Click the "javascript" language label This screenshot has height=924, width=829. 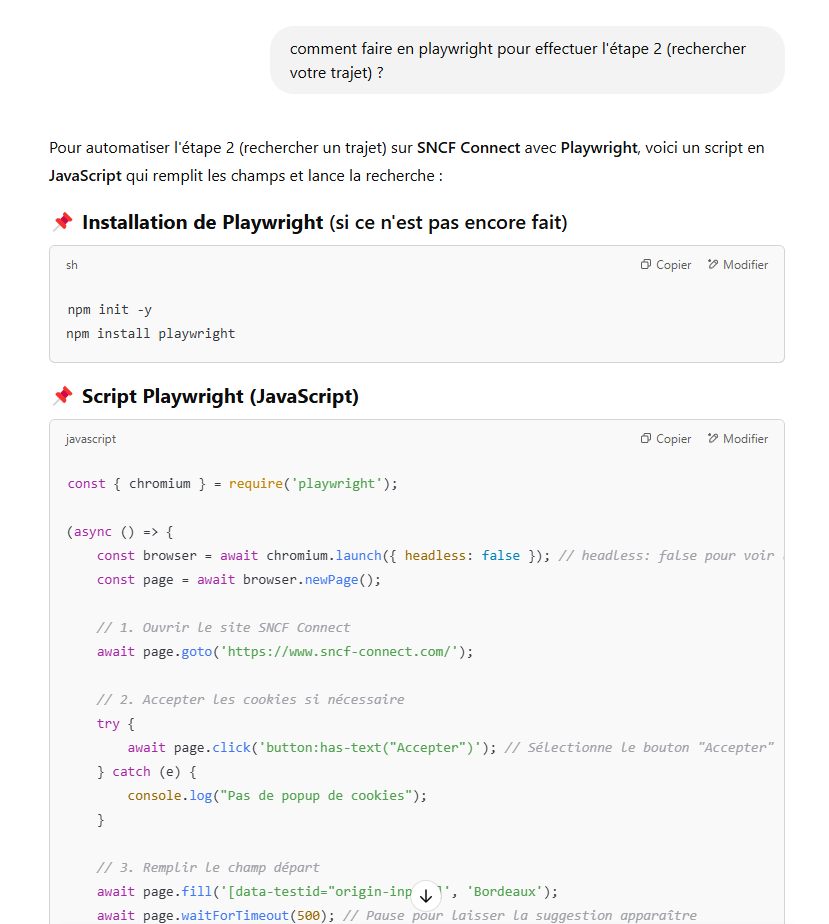91,439
